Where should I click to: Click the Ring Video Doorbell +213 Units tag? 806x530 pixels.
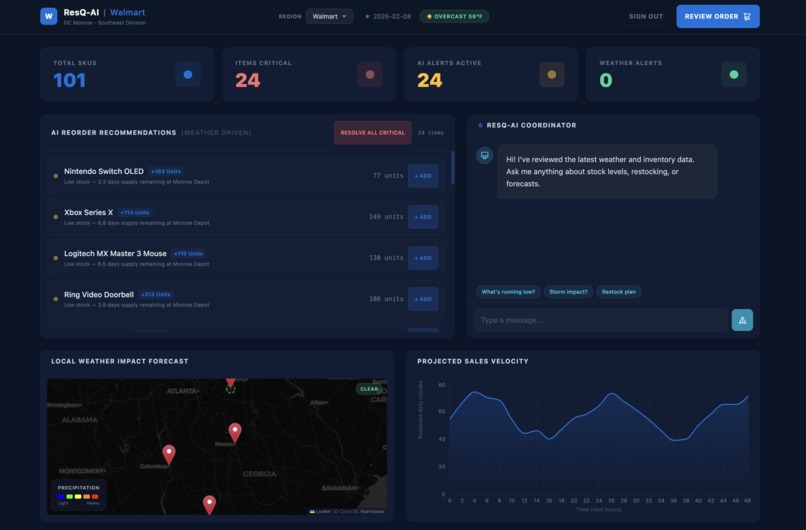click(156, 295)
